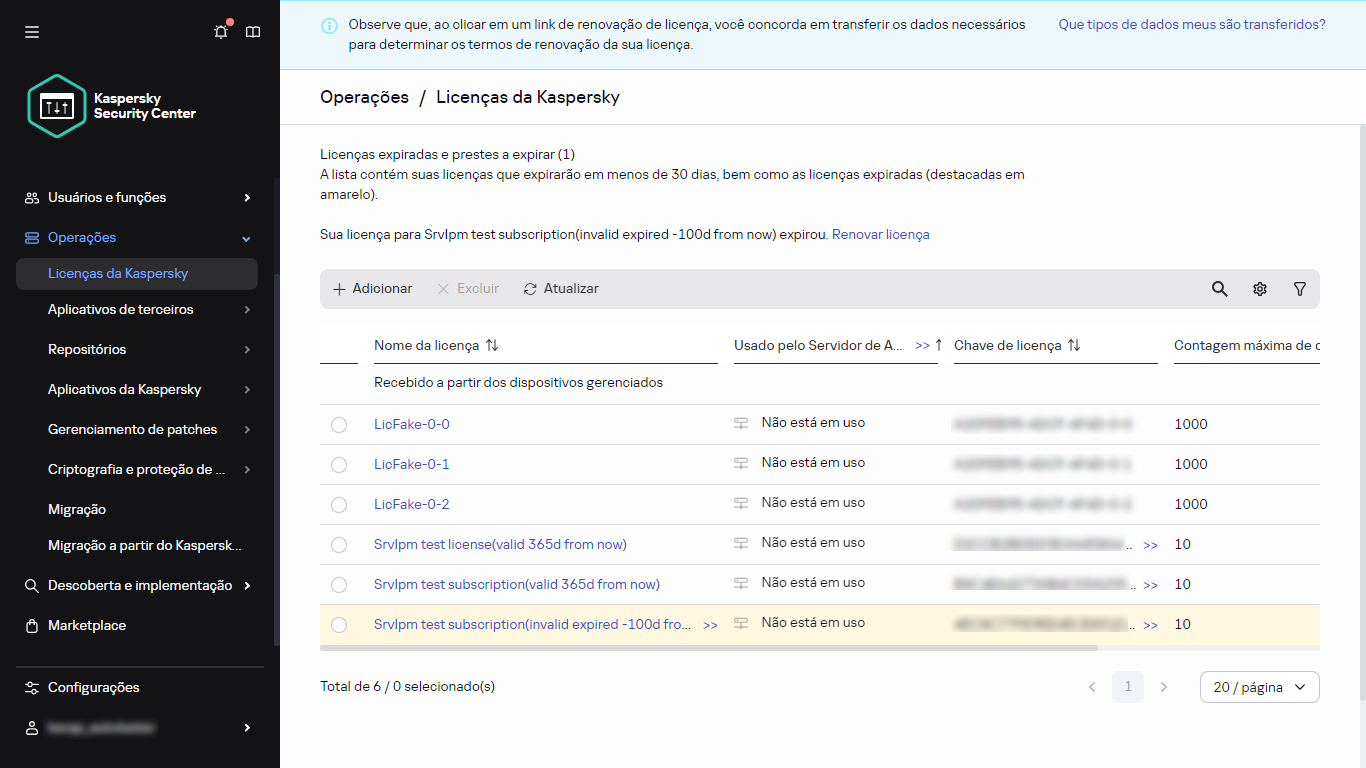Viewport: 1366px width, 768px height.
Task: Click value 1000 in LicFake-0-2 row
Action: click(1191, 504)
